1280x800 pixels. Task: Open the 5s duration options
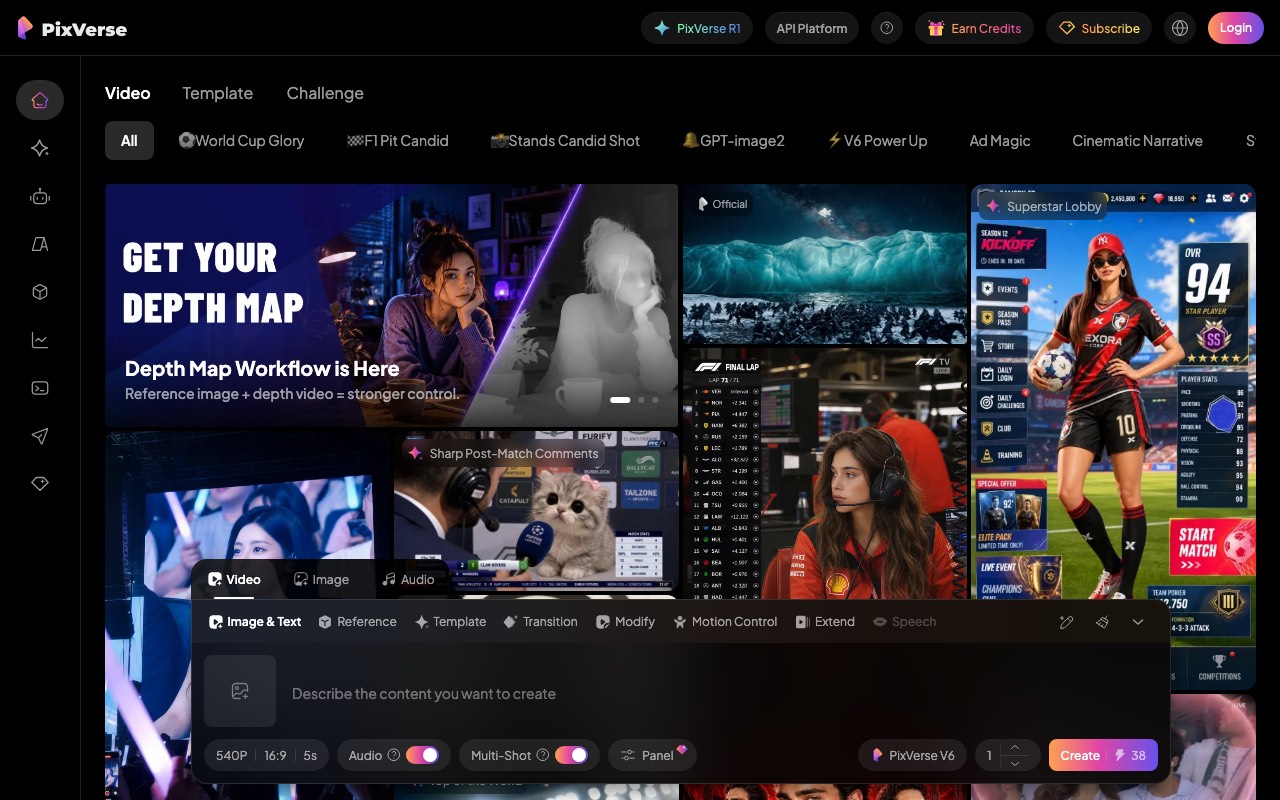click(310, 755)
